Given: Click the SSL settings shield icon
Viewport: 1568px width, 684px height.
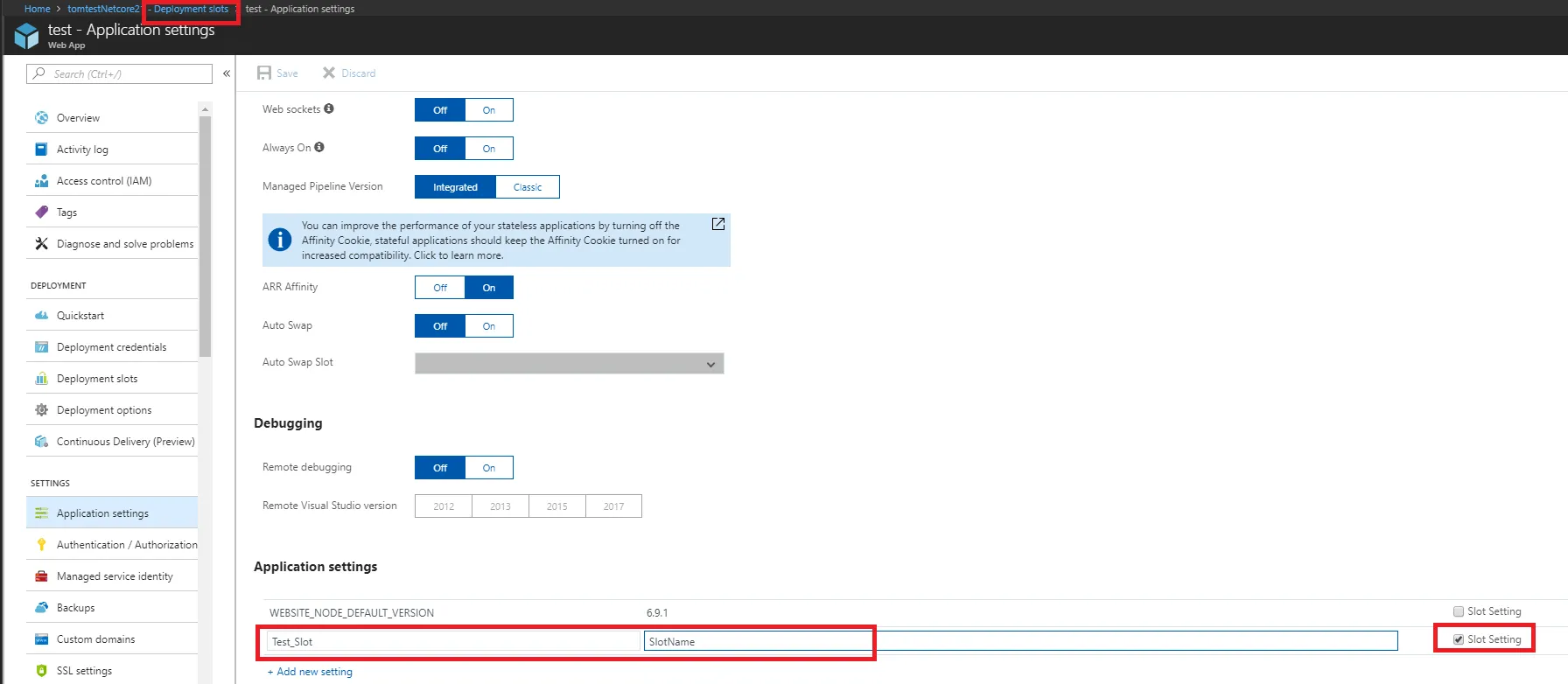Looking at the screenshot, I should [x=41, y=671].
